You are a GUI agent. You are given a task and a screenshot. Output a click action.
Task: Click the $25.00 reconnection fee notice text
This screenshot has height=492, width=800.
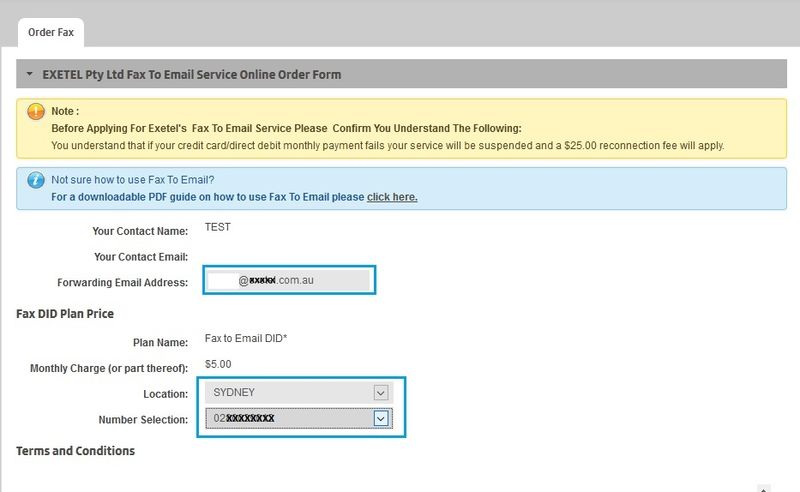pyautogui.click(x=387, y=145)
